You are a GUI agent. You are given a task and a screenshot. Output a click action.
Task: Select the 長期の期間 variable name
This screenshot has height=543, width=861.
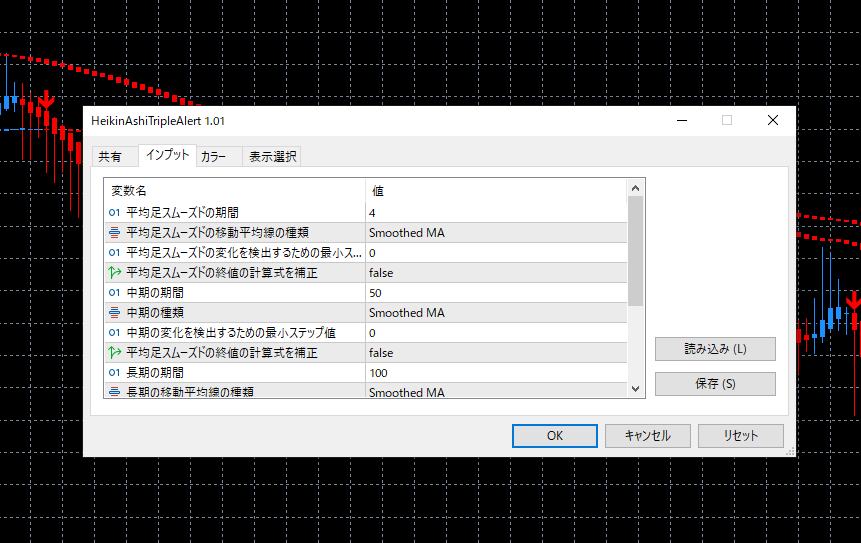tap(155, 373)
